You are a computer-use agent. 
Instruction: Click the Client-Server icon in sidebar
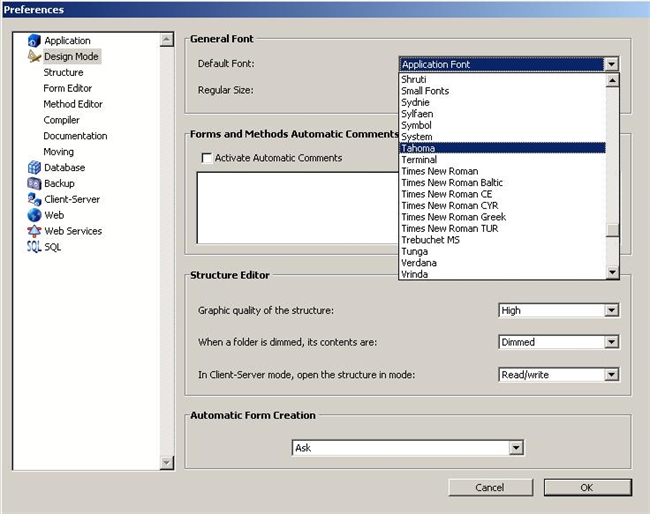34,199
